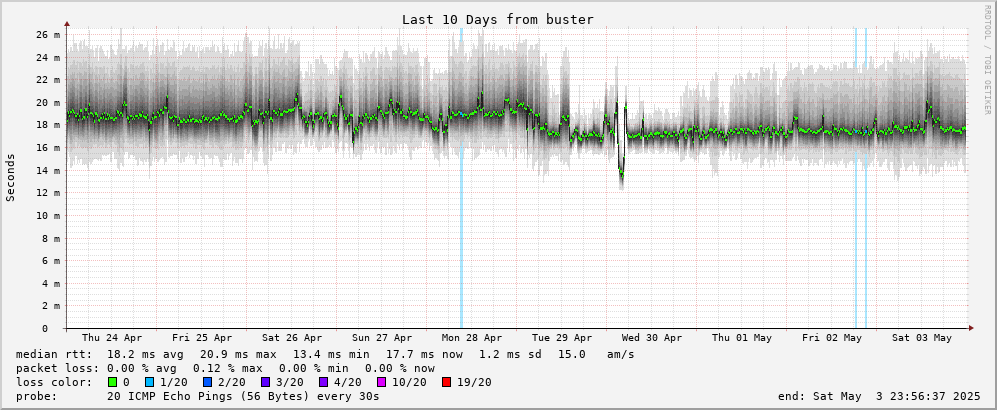Click the '17.7 ms now' median value

click(x=424, y=355)
